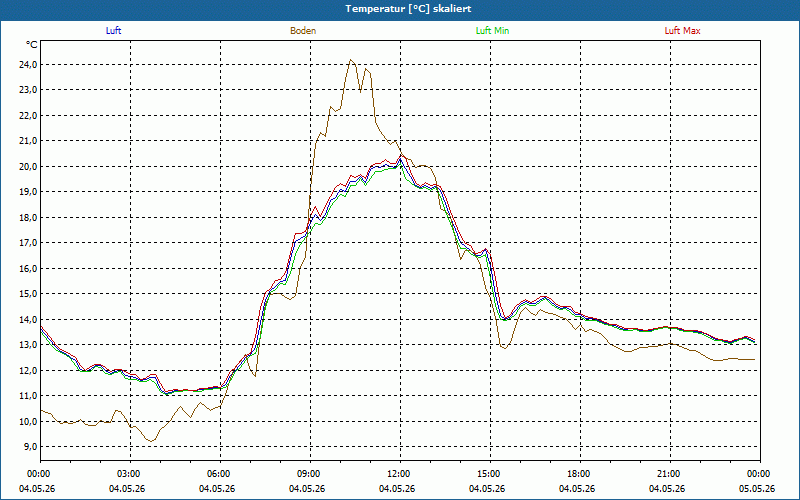
Task: Click the 10,0 y-axis value
Action: (x=29, y=422)
